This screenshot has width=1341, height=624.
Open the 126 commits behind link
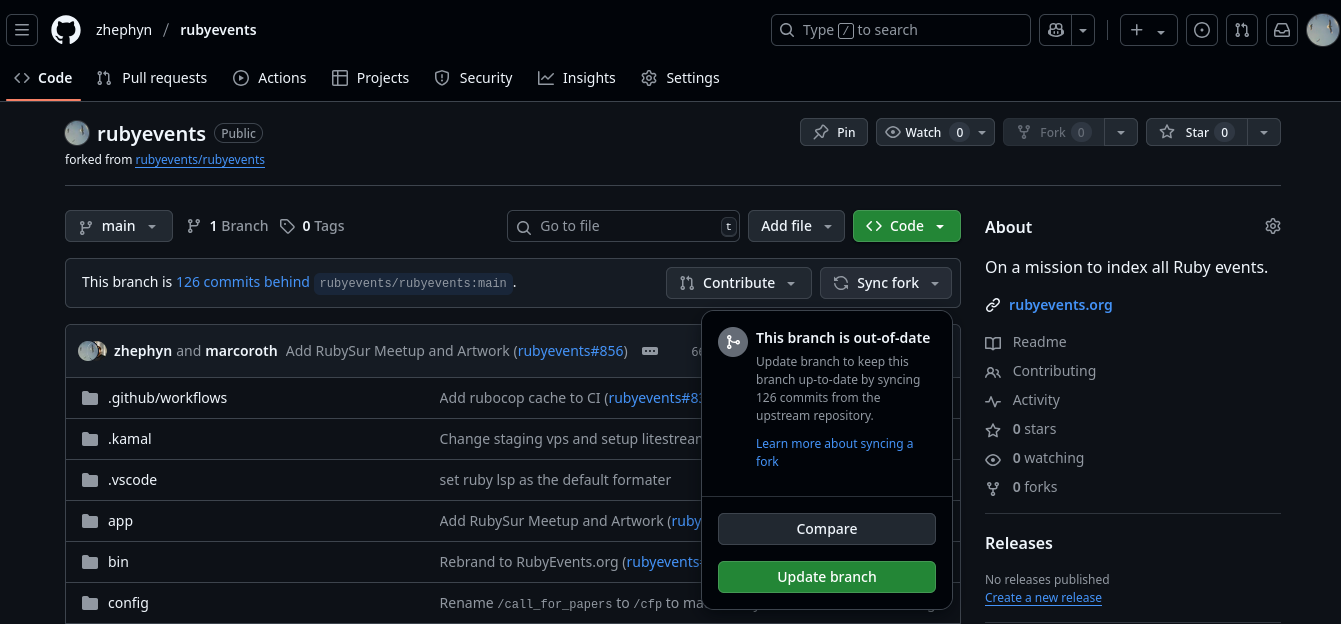pyautogui.click(x=243, y=282)
